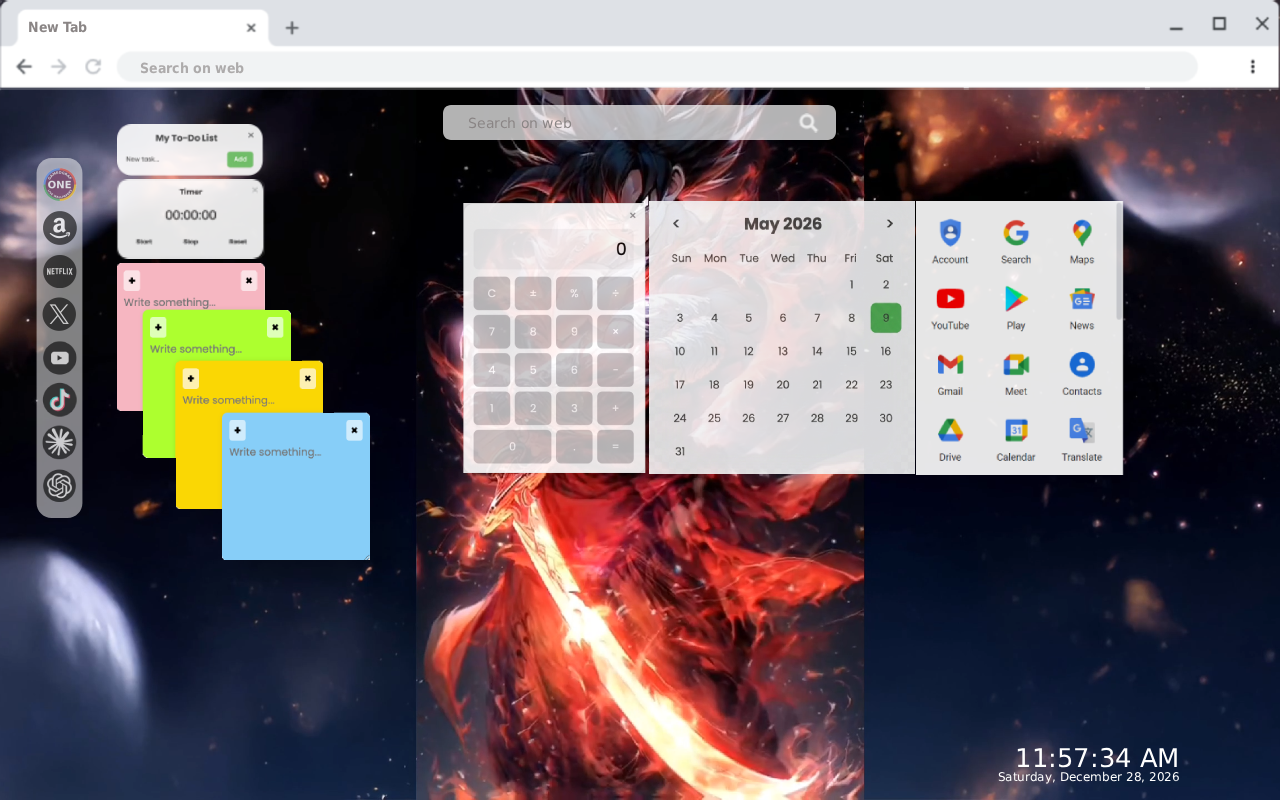Go to the previous month in the calendar
Viewport: 1280px width, 800px height.
coord(676,224)
